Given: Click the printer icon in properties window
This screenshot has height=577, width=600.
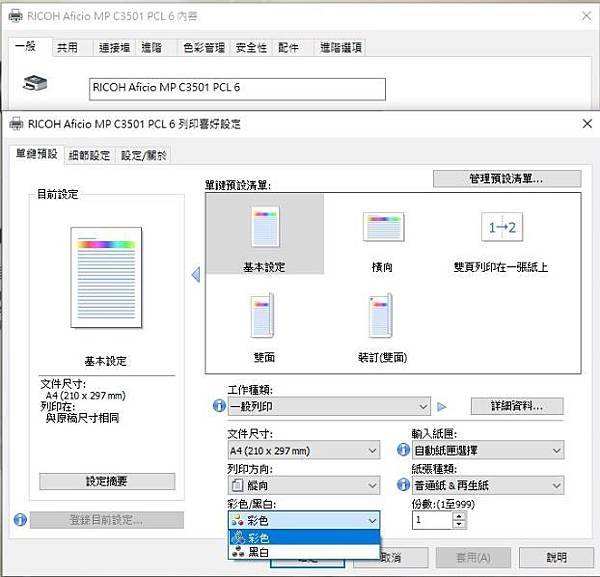Looking at the screenshot, I should click(35, 83).
